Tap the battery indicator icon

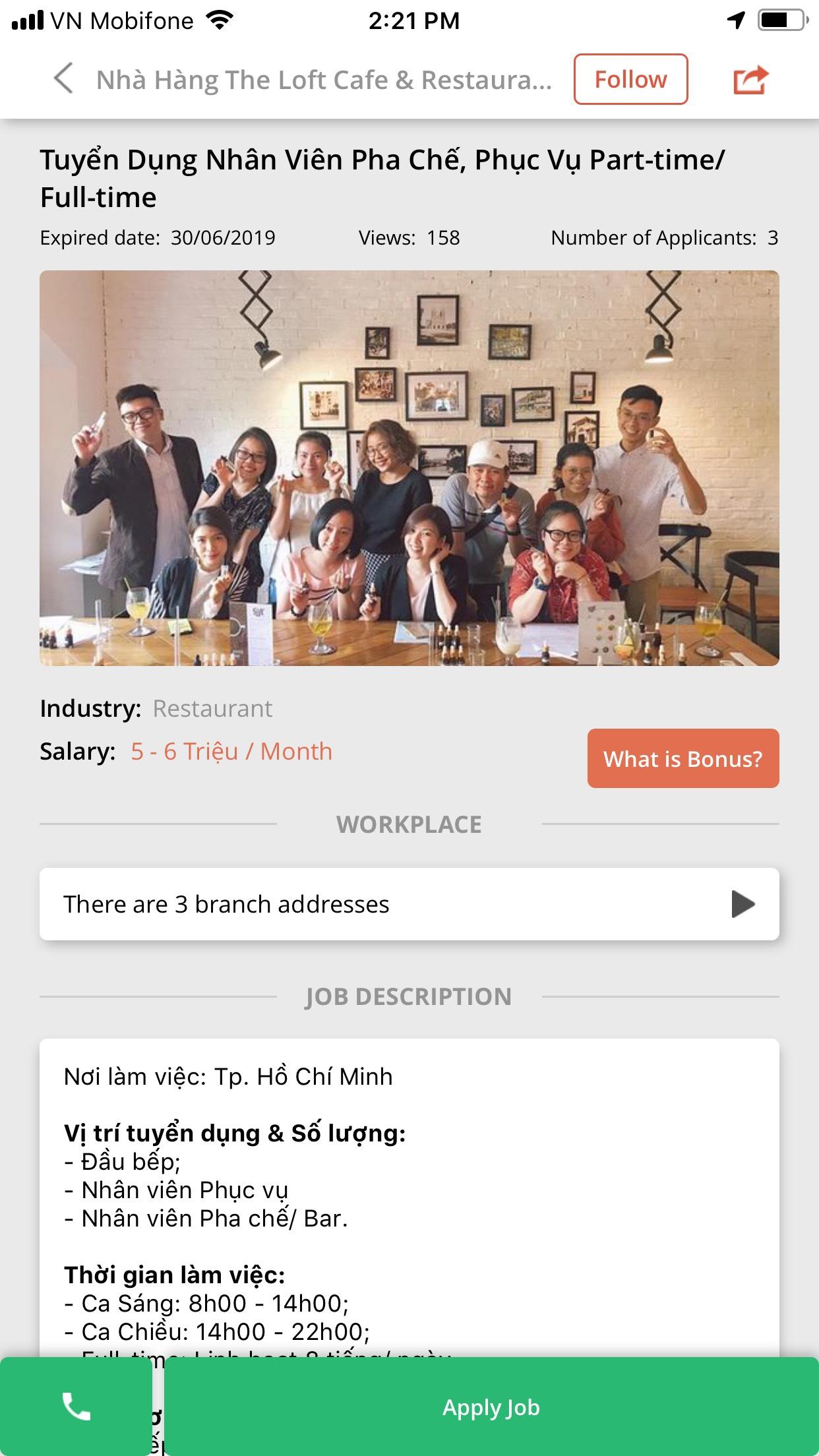pos(783,20)
